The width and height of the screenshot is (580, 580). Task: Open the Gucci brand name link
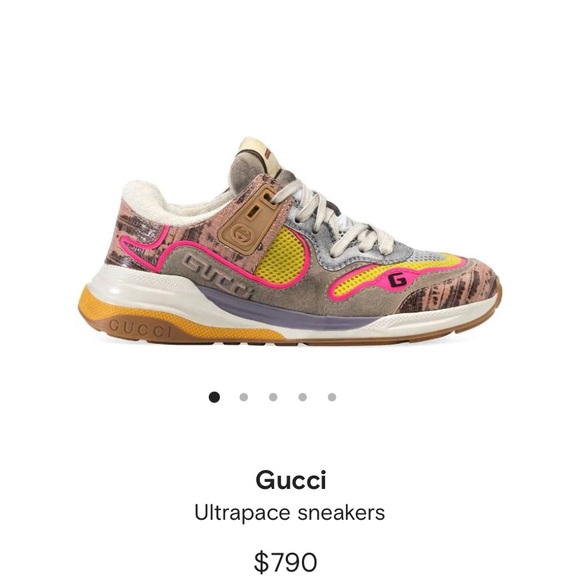click(x=291, y=480)
